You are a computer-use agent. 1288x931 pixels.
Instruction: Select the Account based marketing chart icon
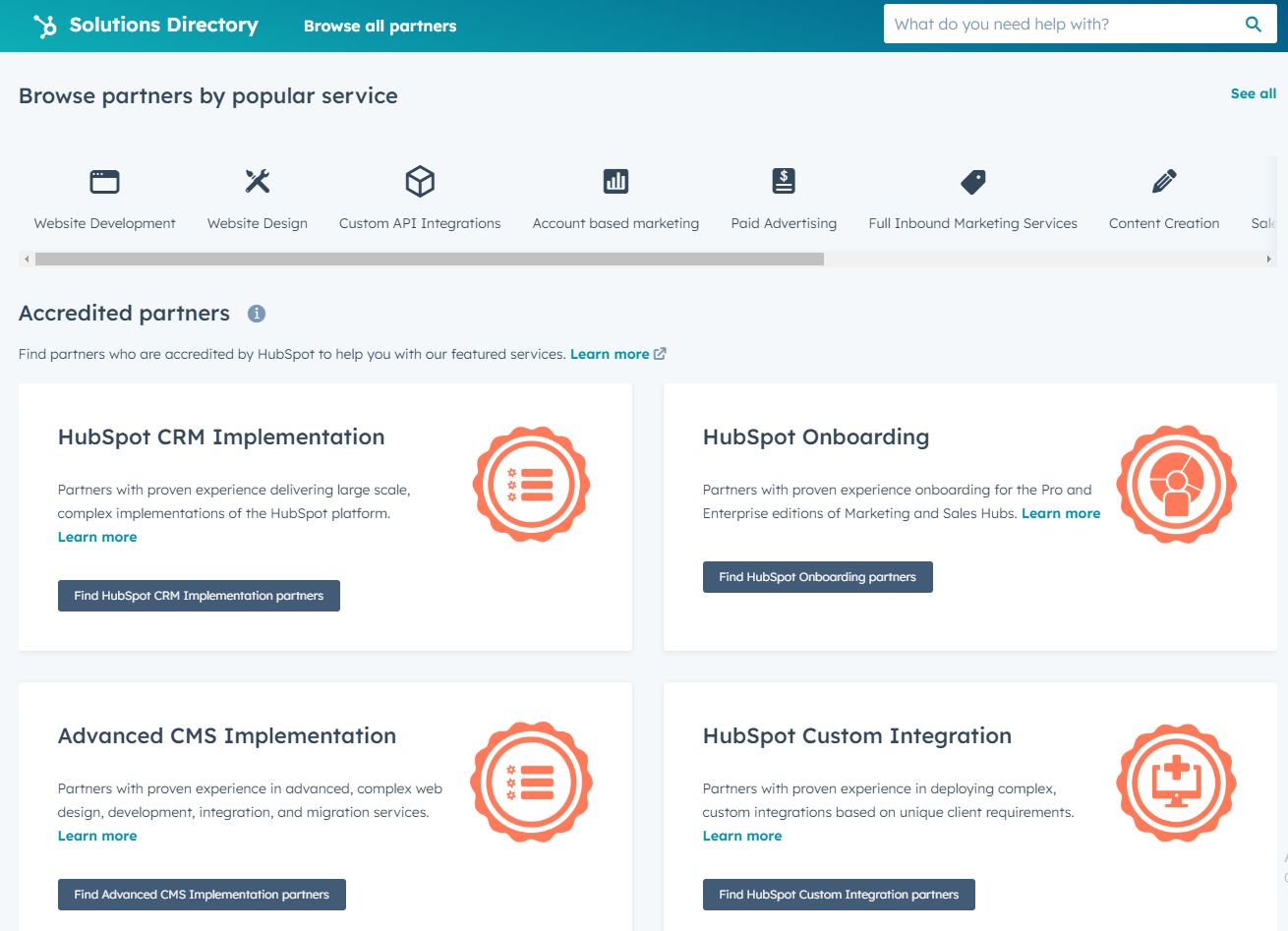(x=615, y=181)
